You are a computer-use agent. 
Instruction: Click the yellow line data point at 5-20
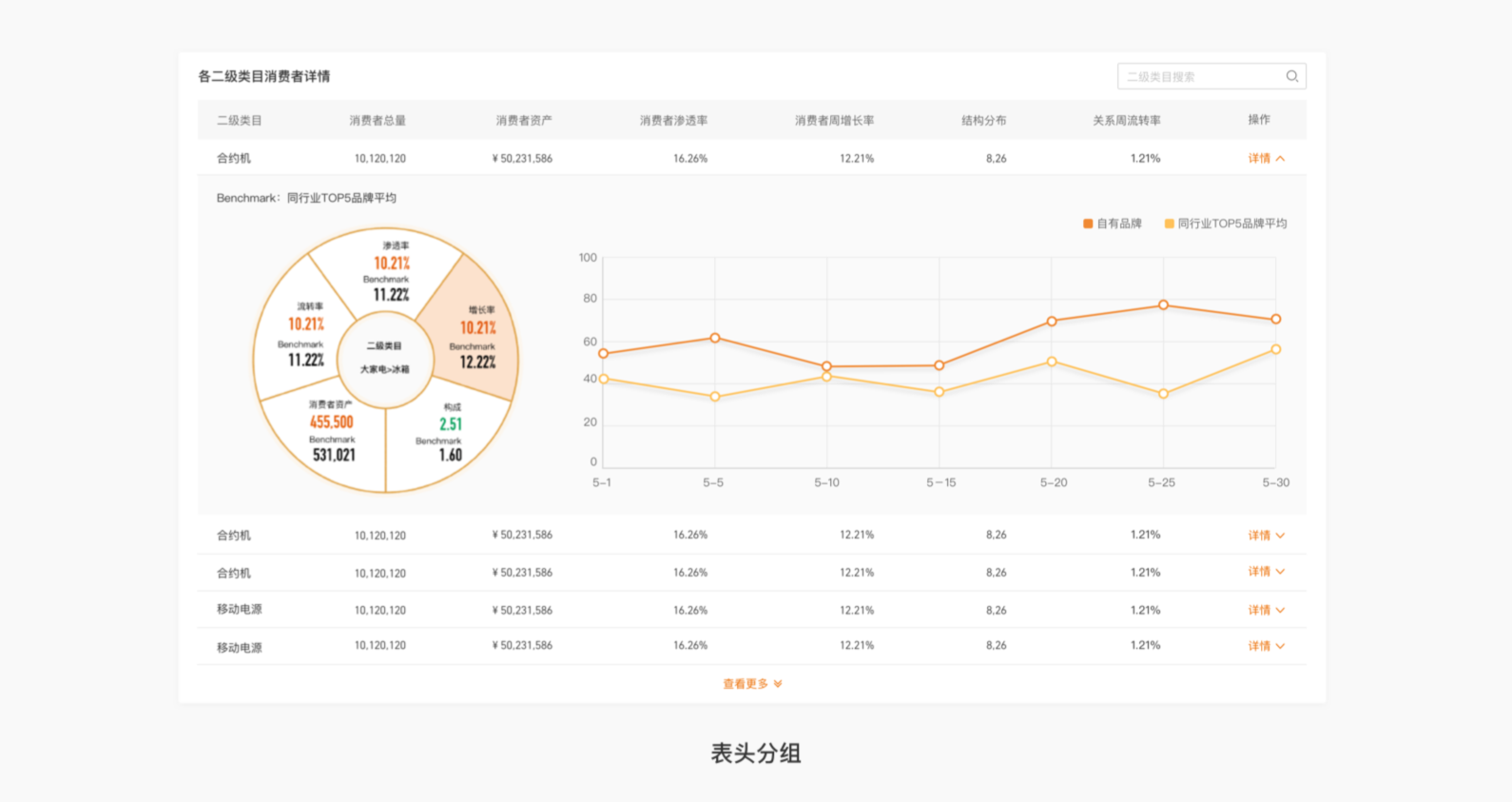pos(1052,362)
